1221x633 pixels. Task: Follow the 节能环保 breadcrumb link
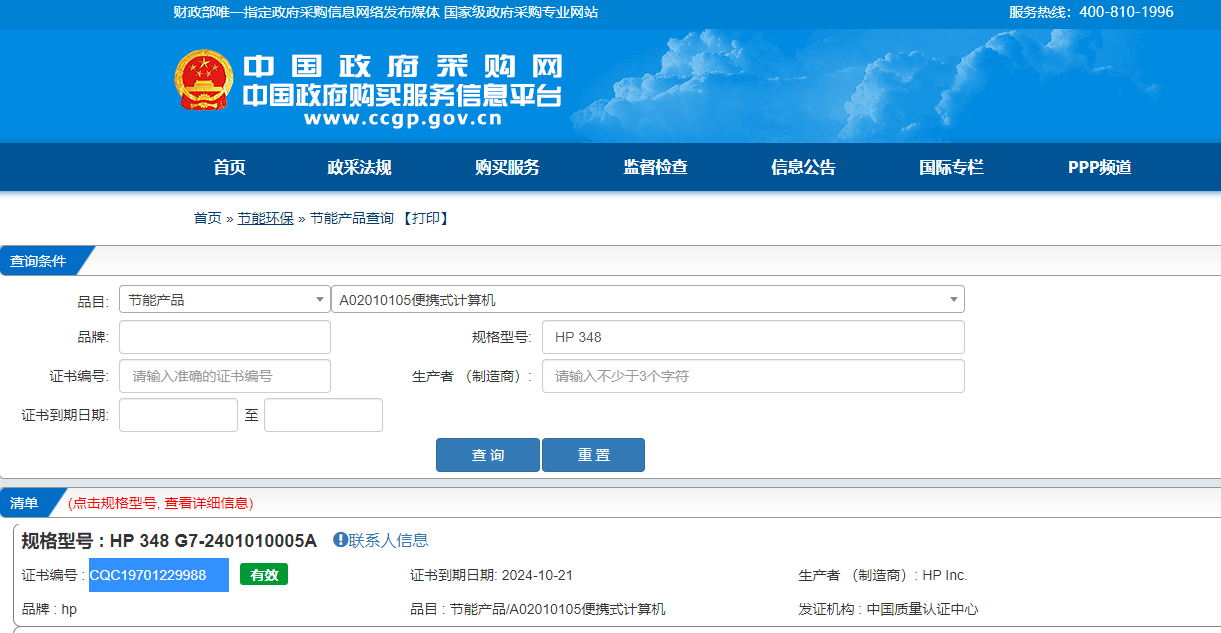265,218
